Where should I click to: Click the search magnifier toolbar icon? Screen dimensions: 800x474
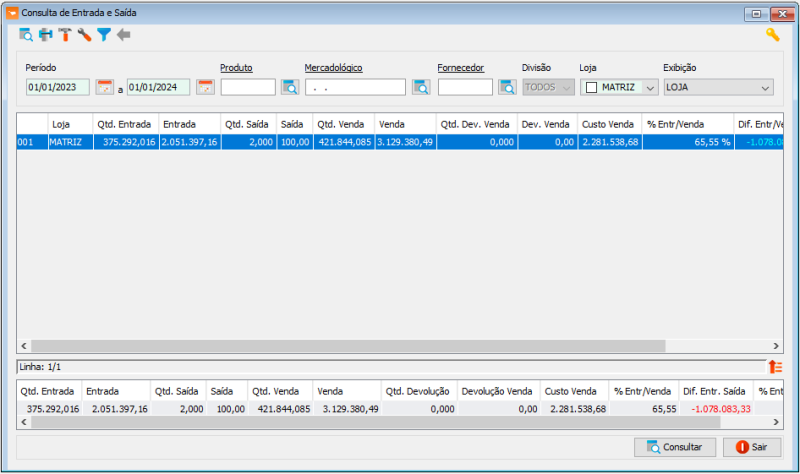point(26,35)
